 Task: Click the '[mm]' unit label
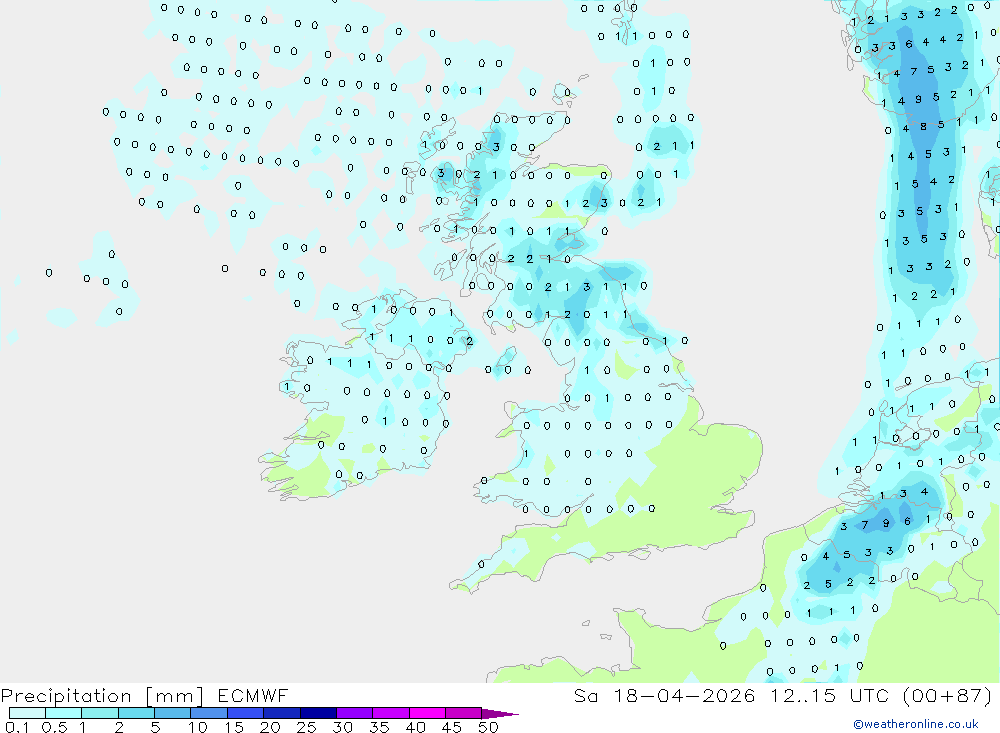coord(174,695)
